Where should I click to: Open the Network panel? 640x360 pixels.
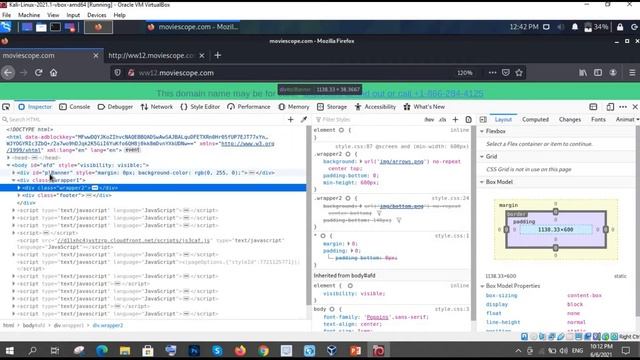(157, 107)
